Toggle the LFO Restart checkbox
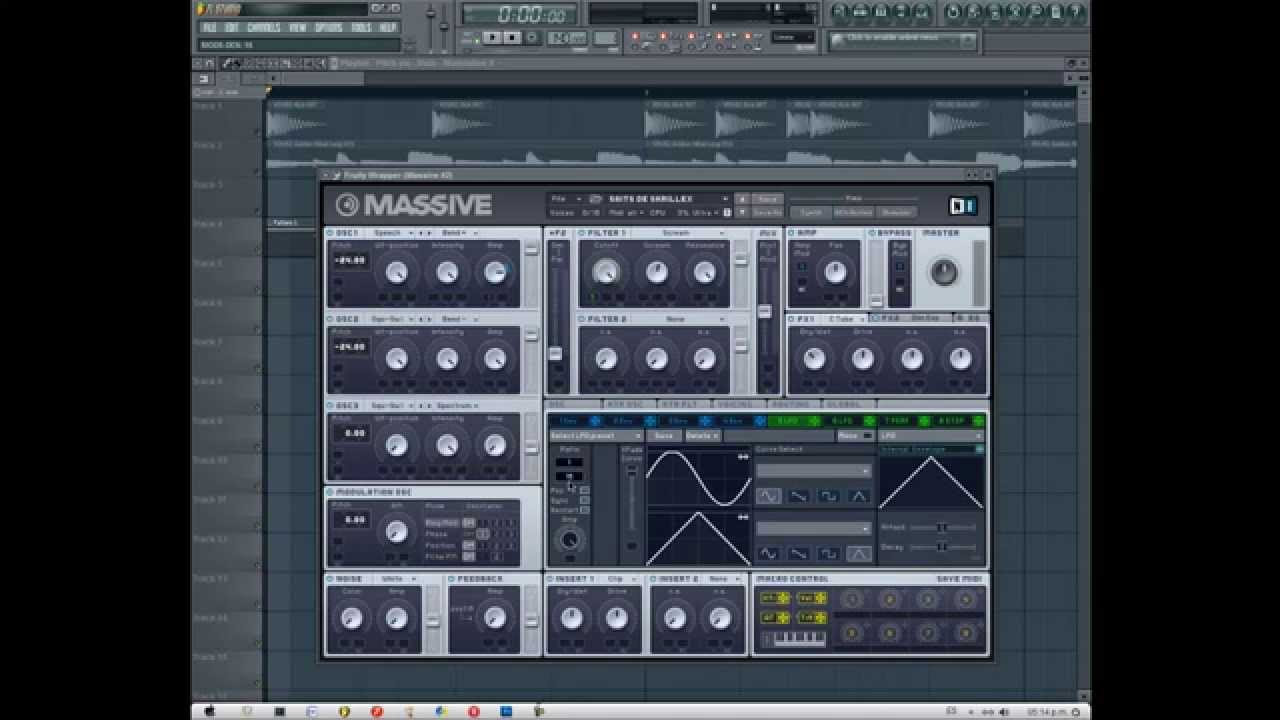The image size is (1280, 720). (x=585, y=510)
